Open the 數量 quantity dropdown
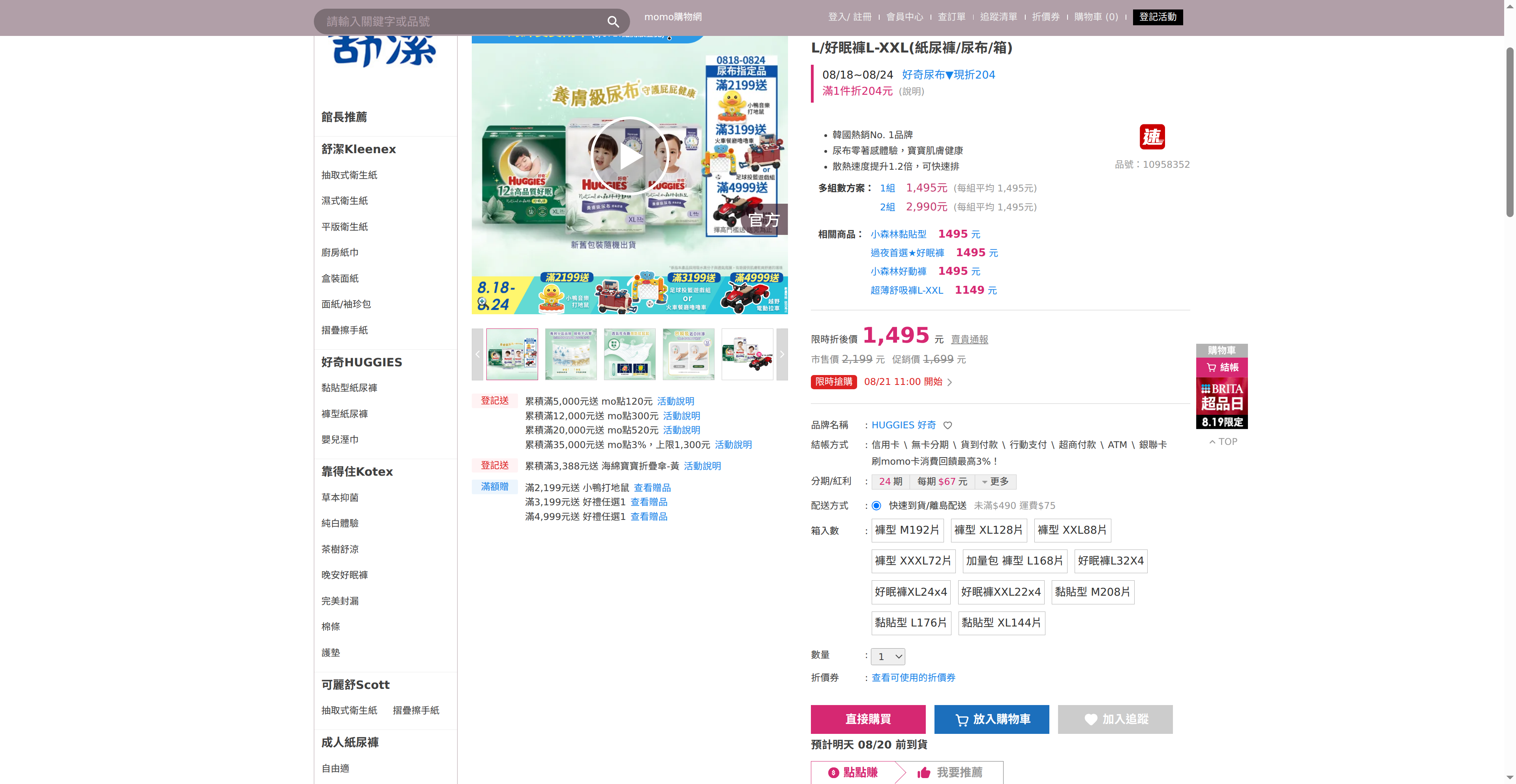The width and height of the screenshot is (1516, 784). (888, 656)
